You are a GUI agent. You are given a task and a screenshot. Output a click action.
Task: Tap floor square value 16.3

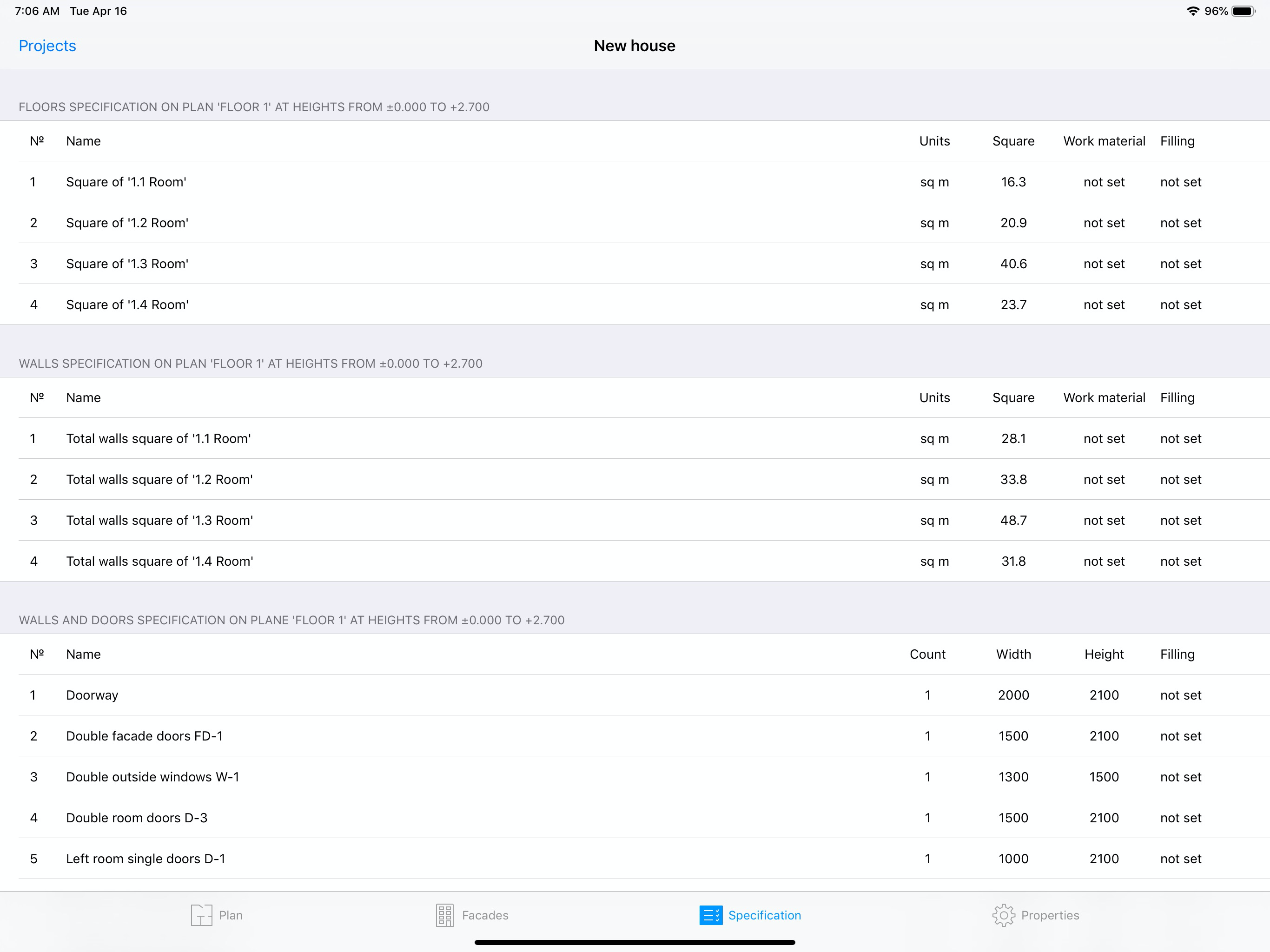point(1013,181)
